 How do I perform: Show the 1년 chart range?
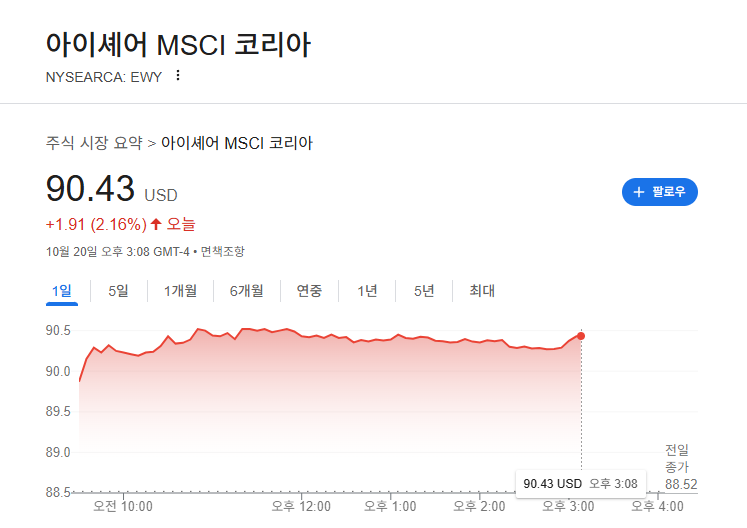[367, 291]
